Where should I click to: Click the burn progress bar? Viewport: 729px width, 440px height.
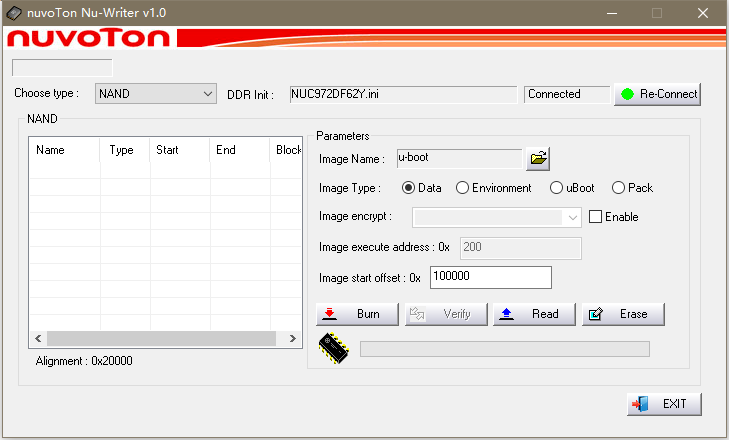point(505,349)
